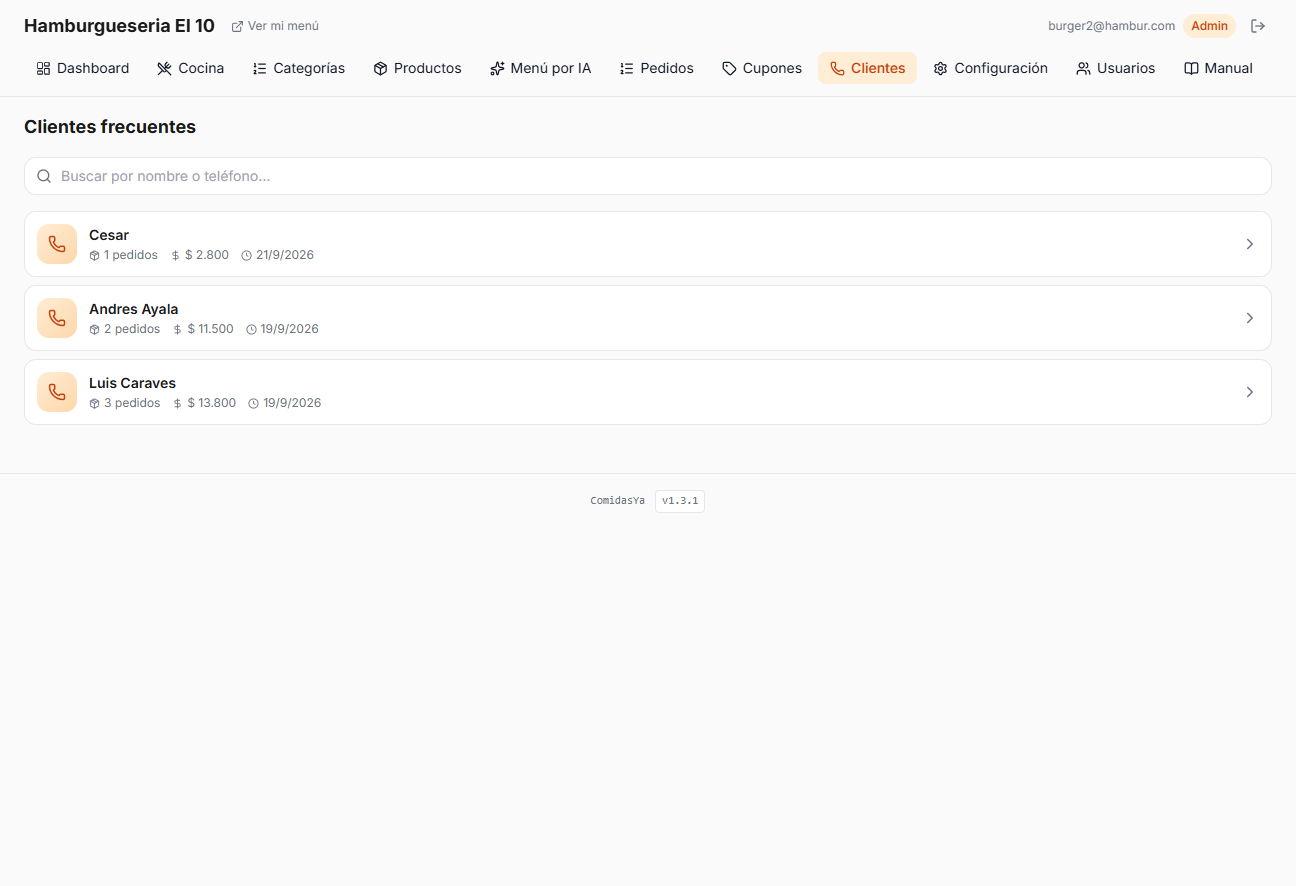Focus the Buscar por nombre o teléfono field
This screenshot has height=886, width=1296.
tap(648, 176)
